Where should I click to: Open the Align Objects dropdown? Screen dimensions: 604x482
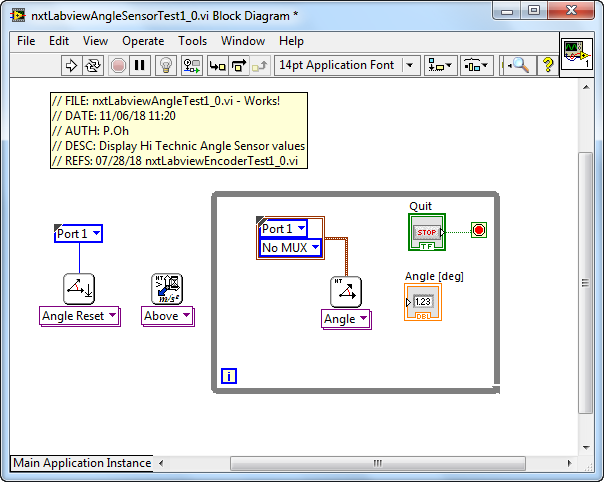click(x=441, y=65)
